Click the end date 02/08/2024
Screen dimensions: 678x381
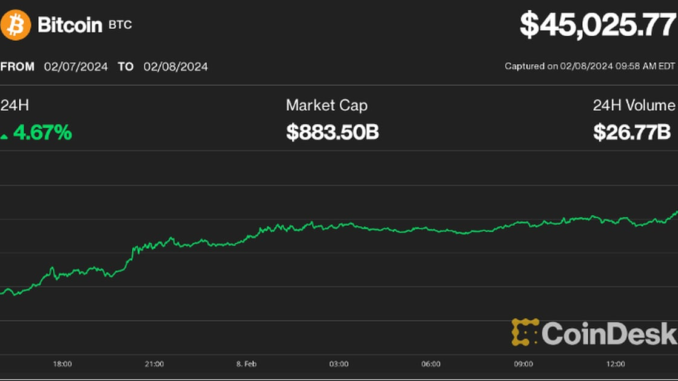click(x=176, y=67)
